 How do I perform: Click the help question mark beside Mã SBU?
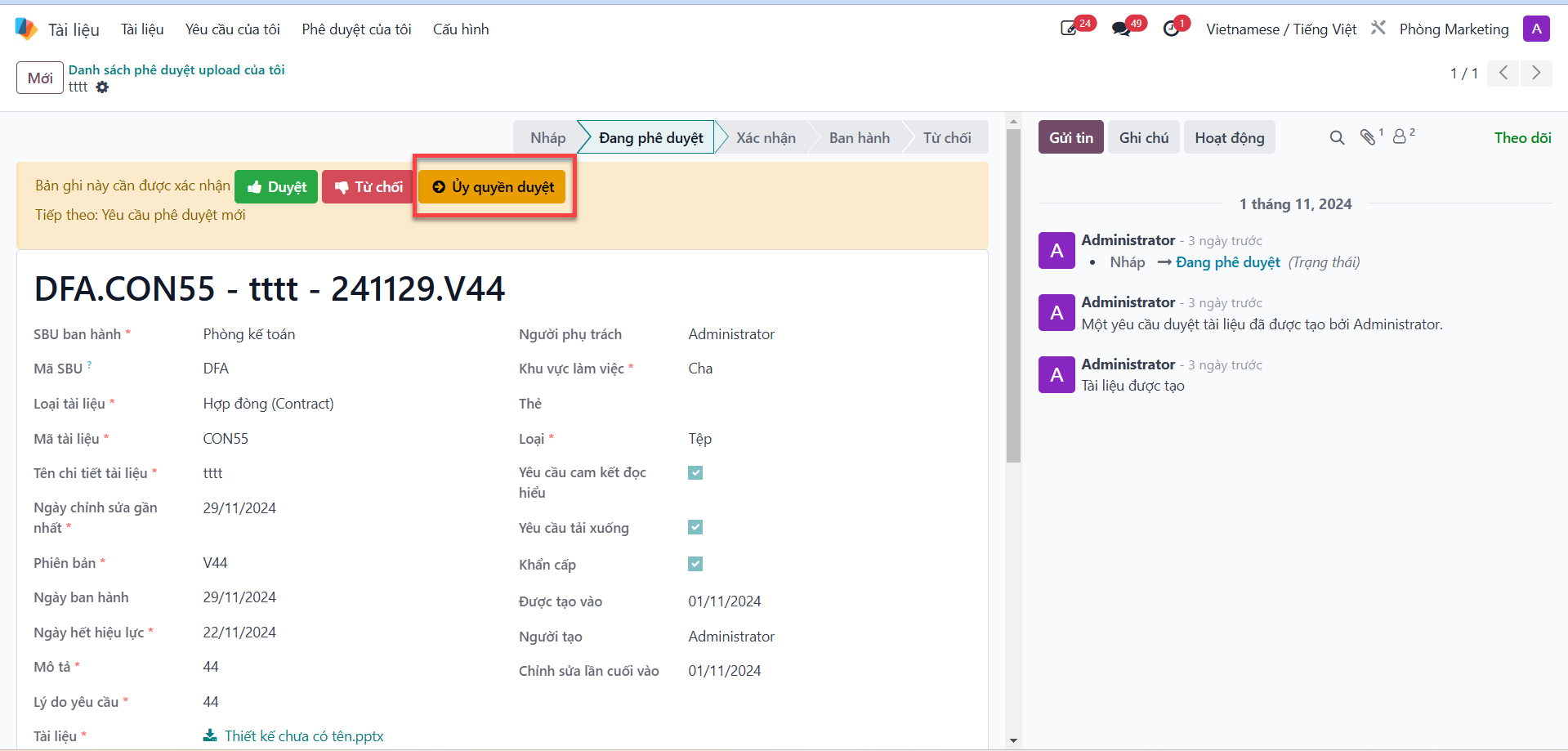89,364
